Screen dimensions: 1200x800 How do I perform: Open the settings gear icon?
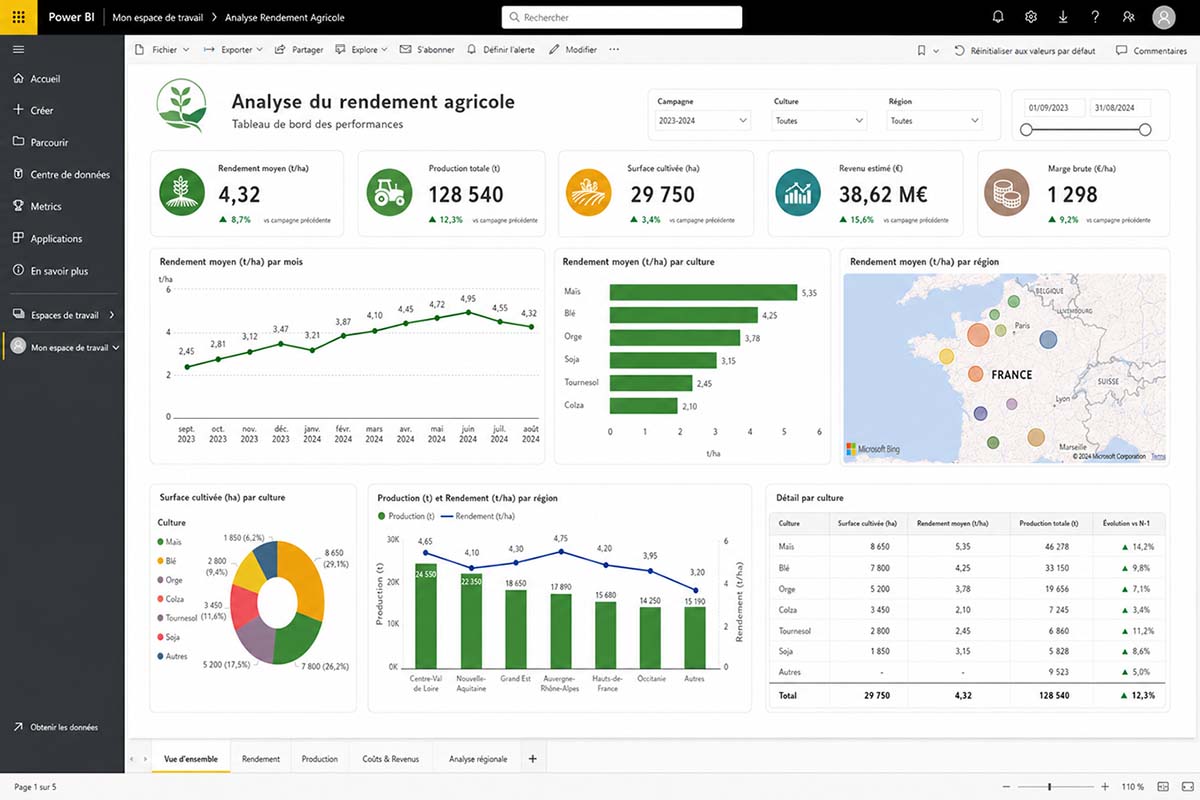point(1031,17)
